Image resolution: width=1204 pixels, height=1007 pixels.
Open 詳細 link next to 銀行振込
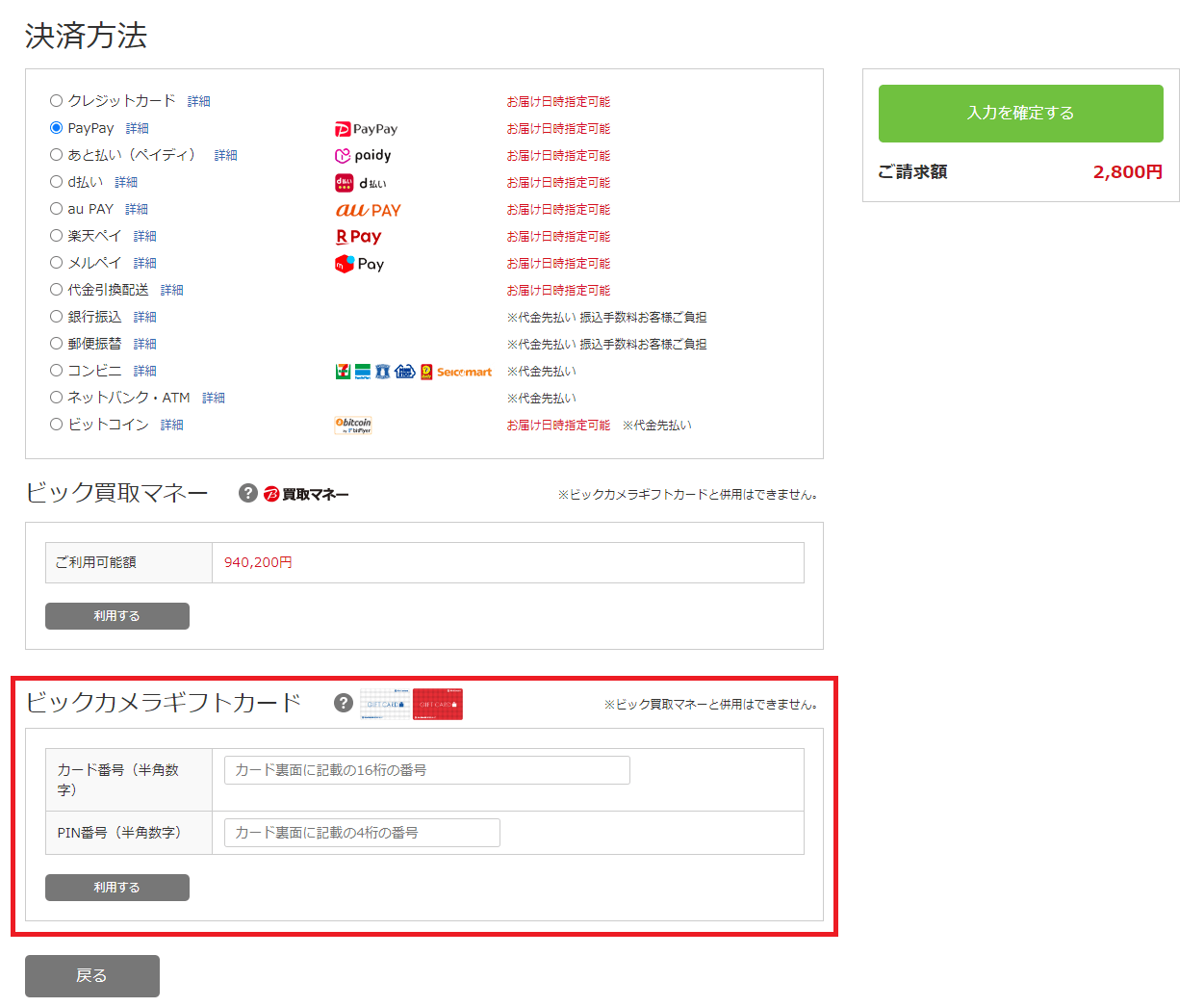coord(145,317)
